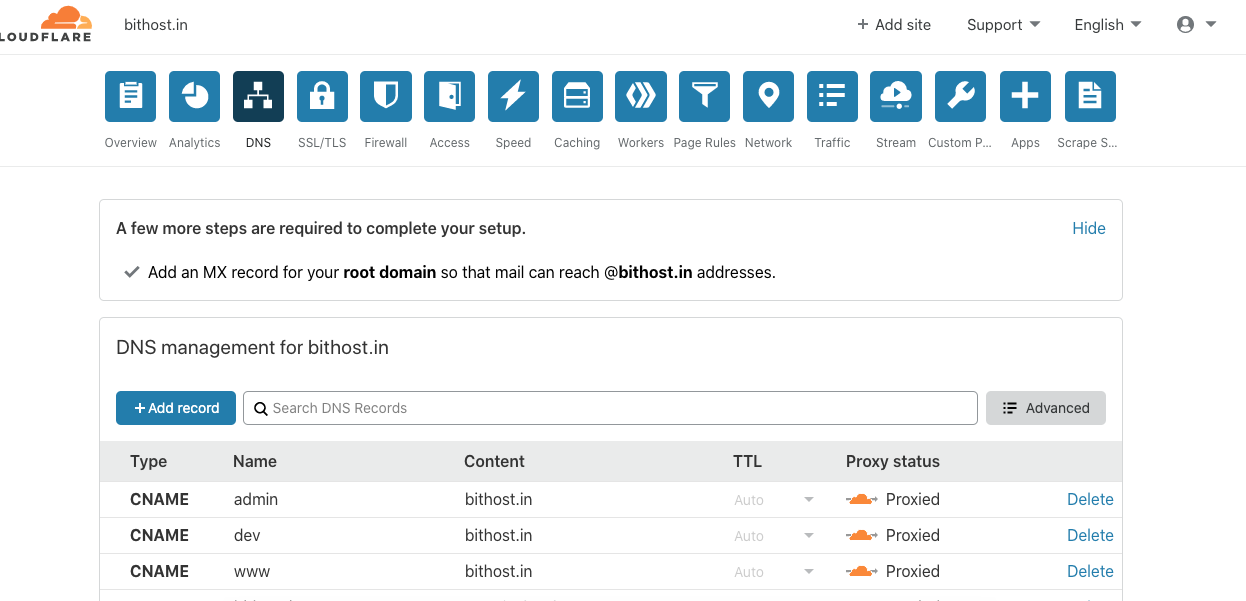Click bithost.in content of dev record

[498, 535]
